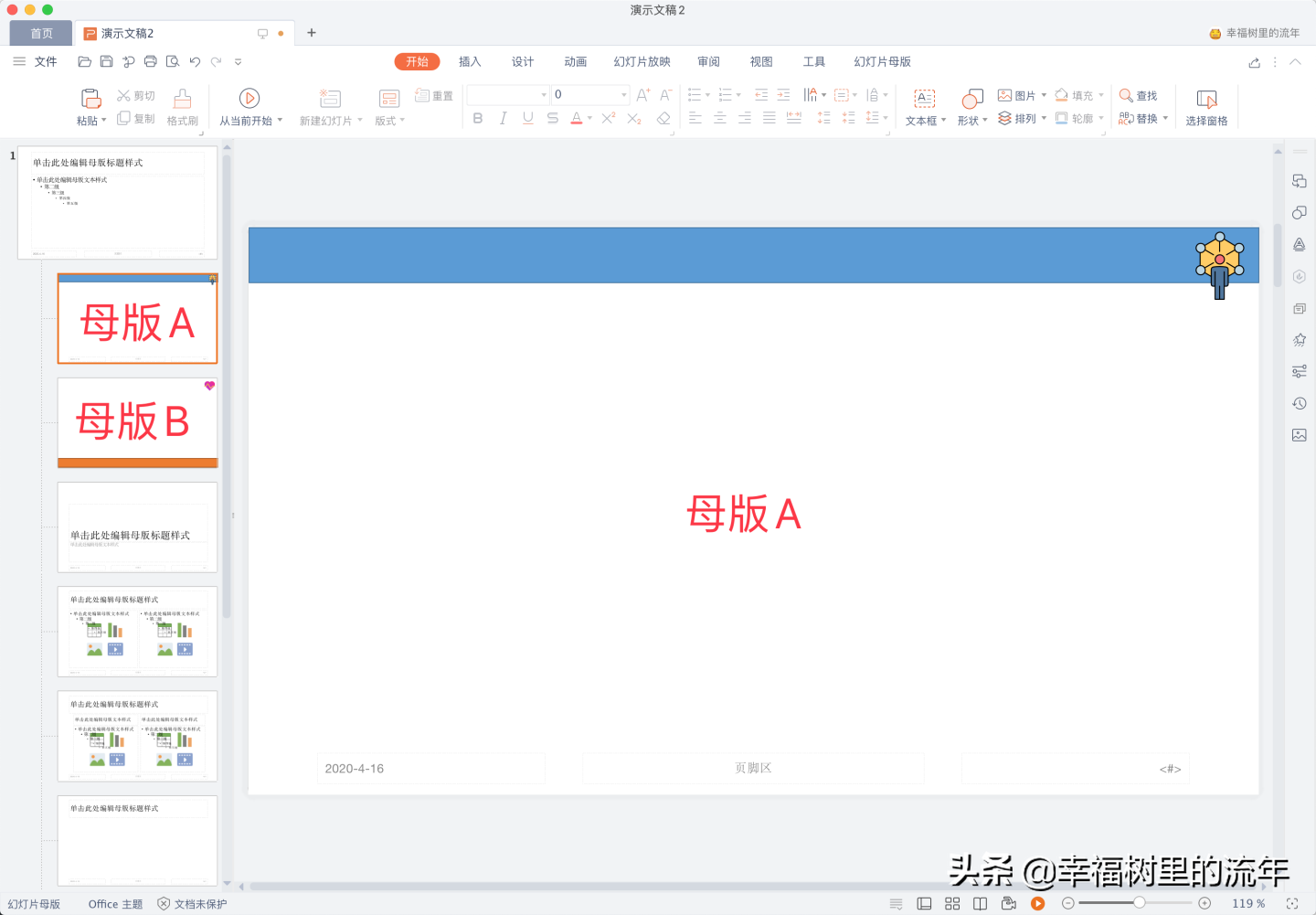Align text left
This screenshot has height=915, width=1316.
click(x=695, y=119)
